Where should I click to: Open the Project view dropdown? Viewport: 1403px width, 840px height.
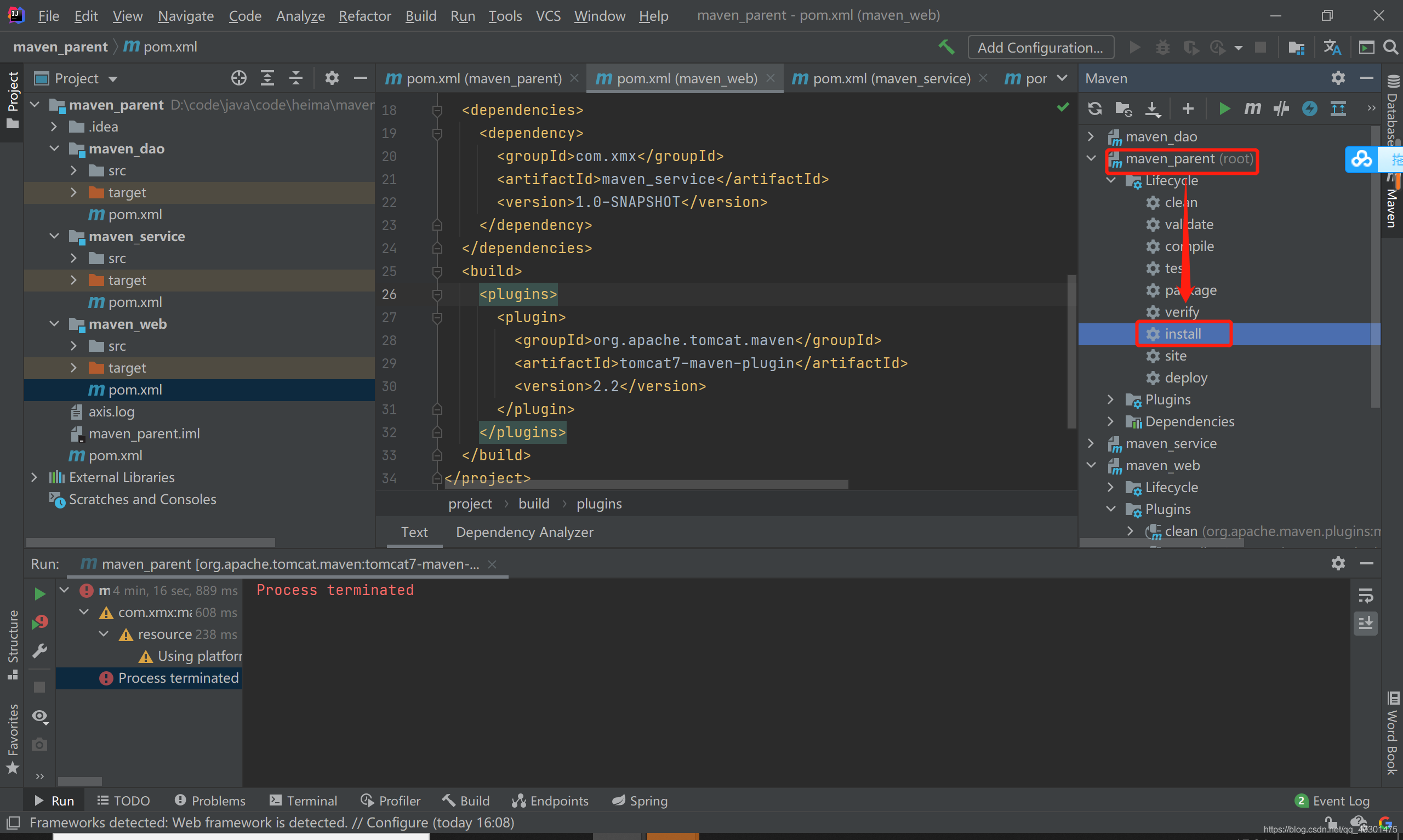(113, 79)
